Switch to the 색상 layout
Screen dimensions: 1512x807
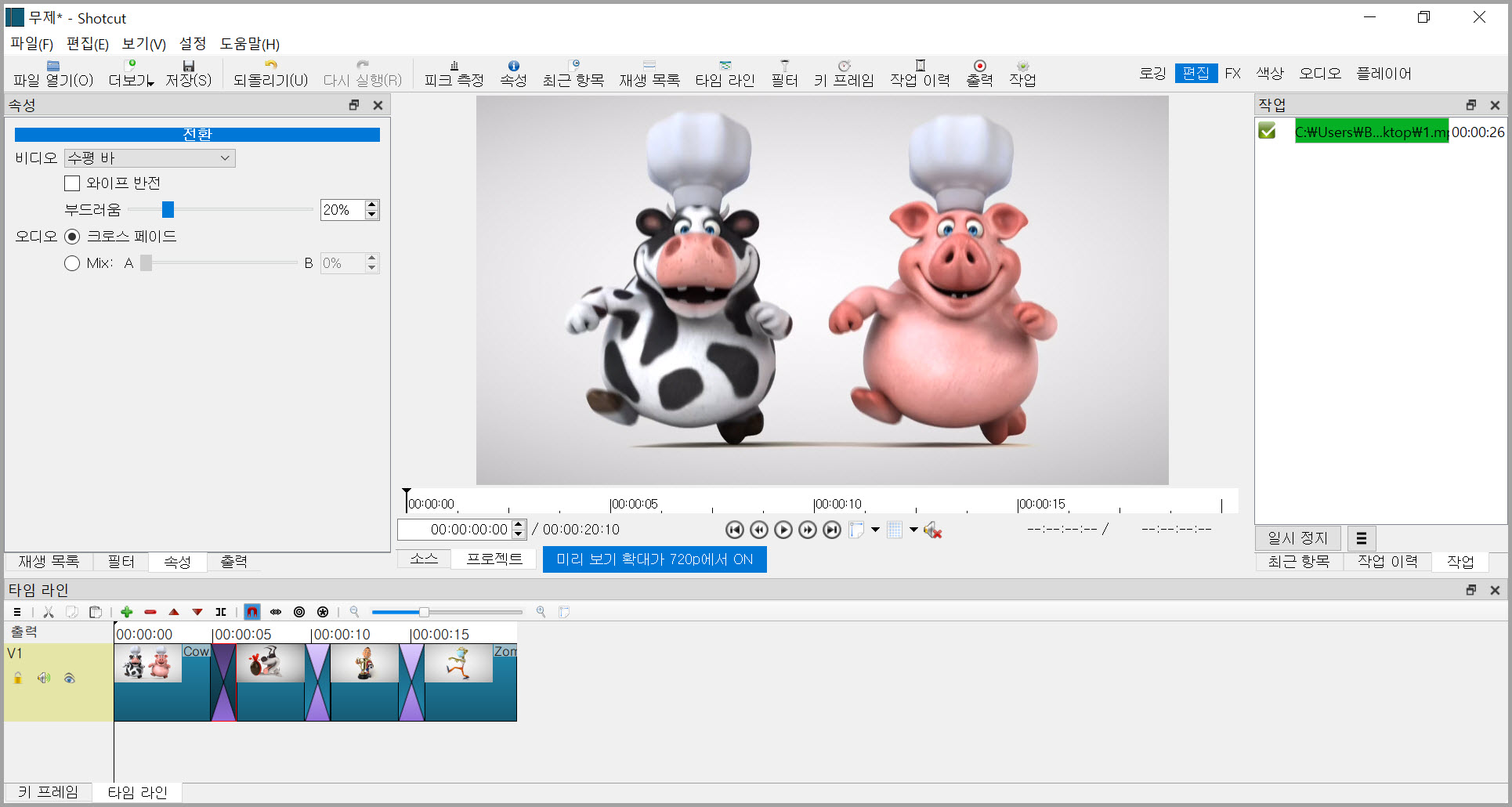tap(1270, 74)
